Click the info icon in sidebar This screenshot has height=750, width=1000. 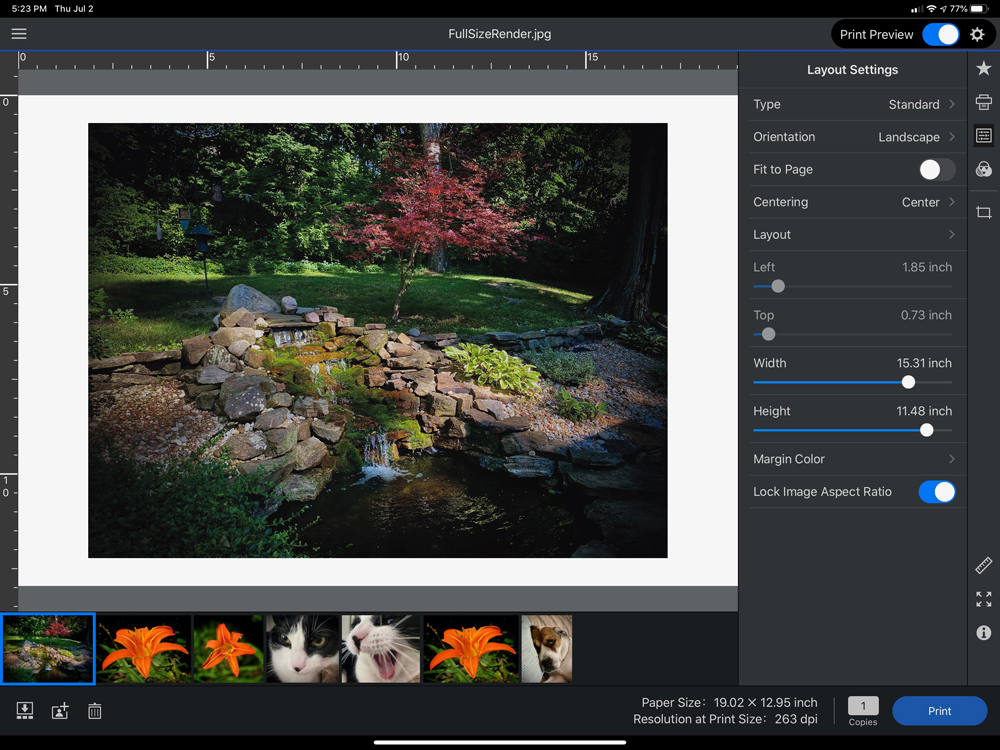(983, 633)
